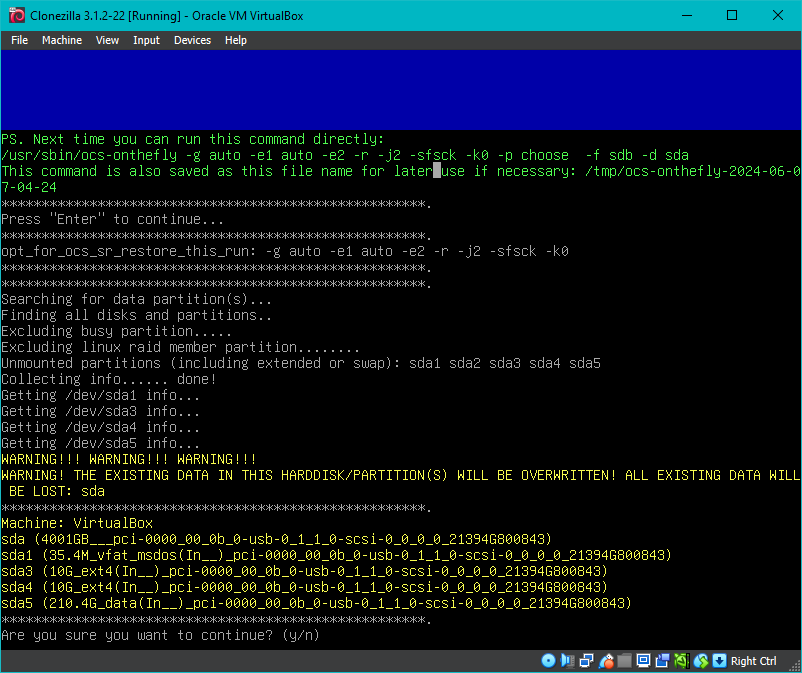Open the File menu
802x673 pixels.
(x=19, y=40)
